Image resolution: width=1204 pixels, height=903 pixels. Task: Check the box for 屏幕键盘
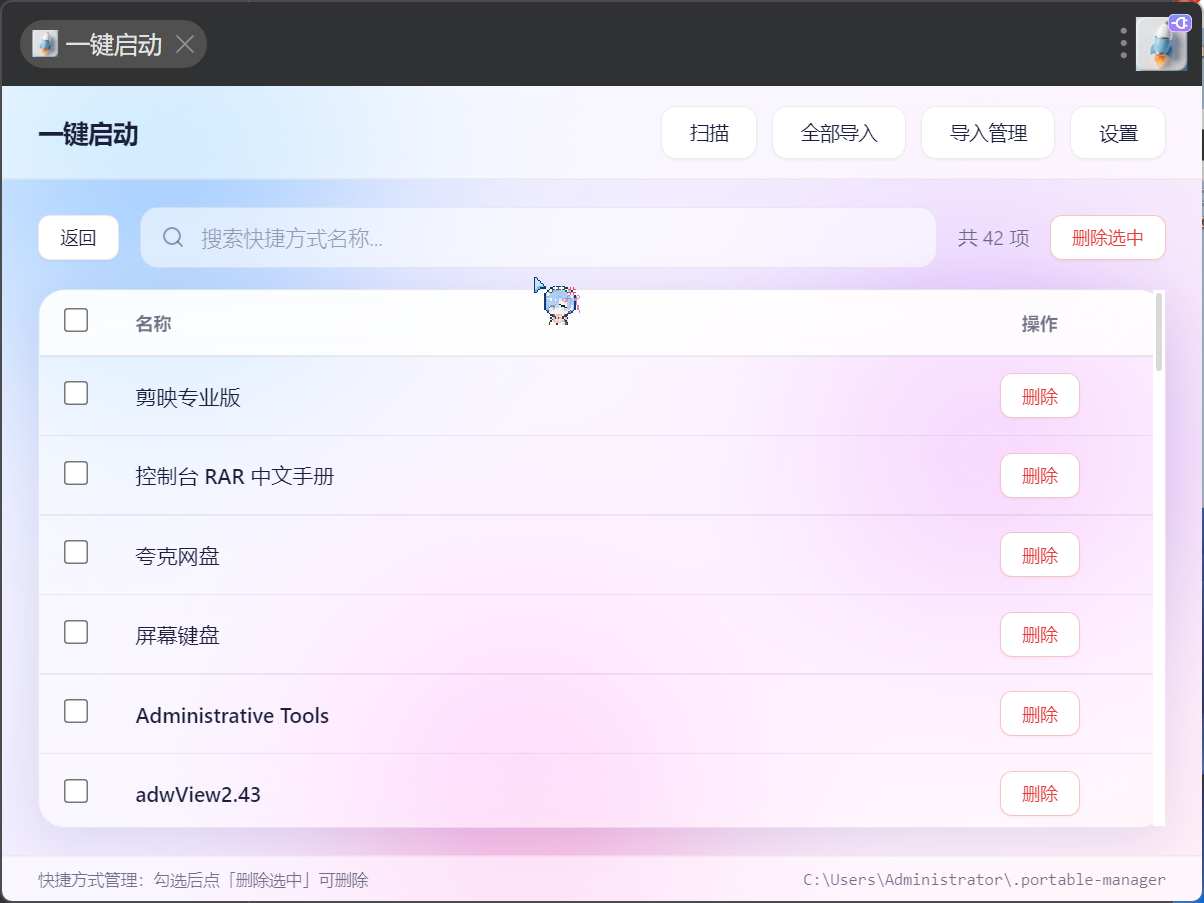click(x=76, y=632)
